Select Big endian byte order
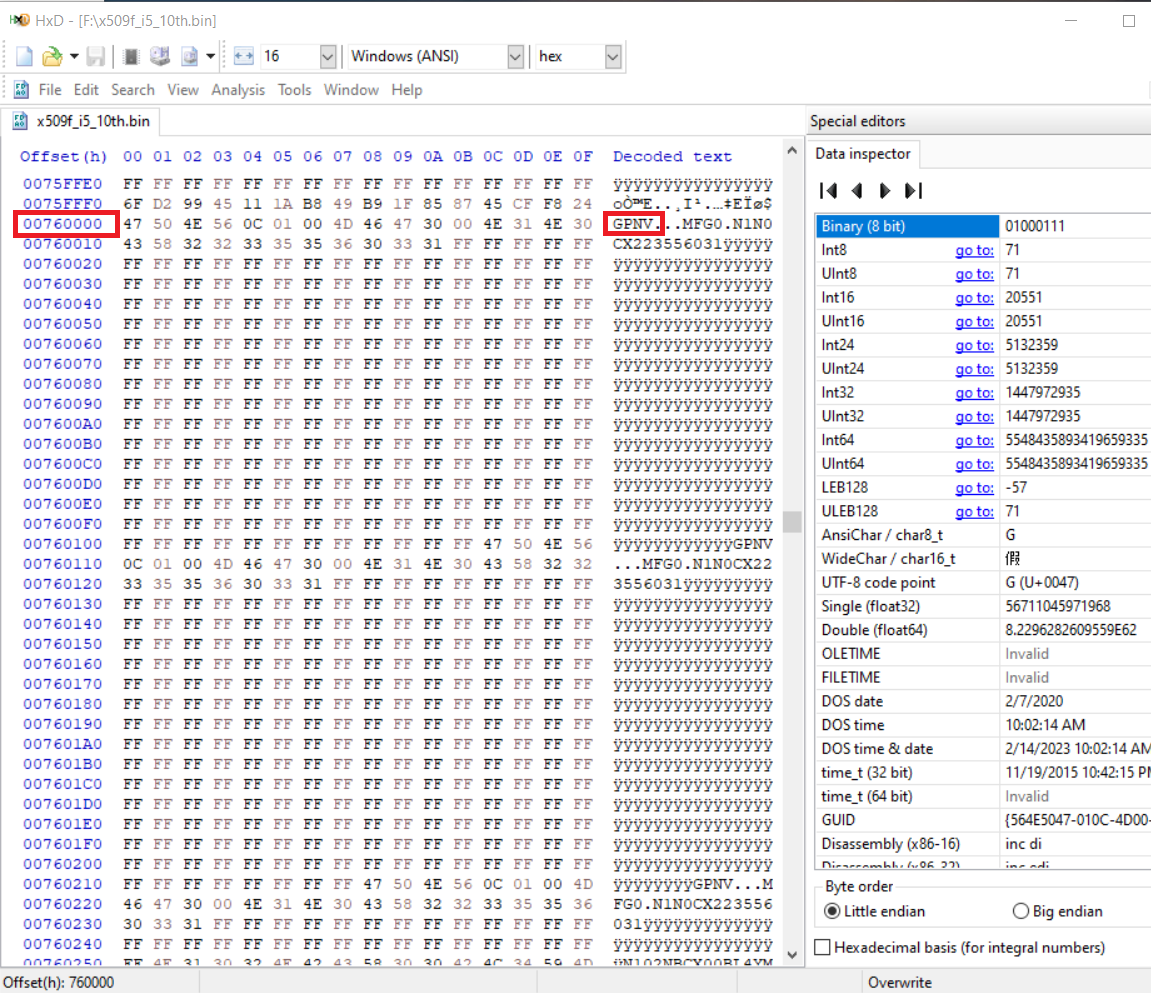The height and width of the screenshot is (993, 1151). coord(1021,911)
